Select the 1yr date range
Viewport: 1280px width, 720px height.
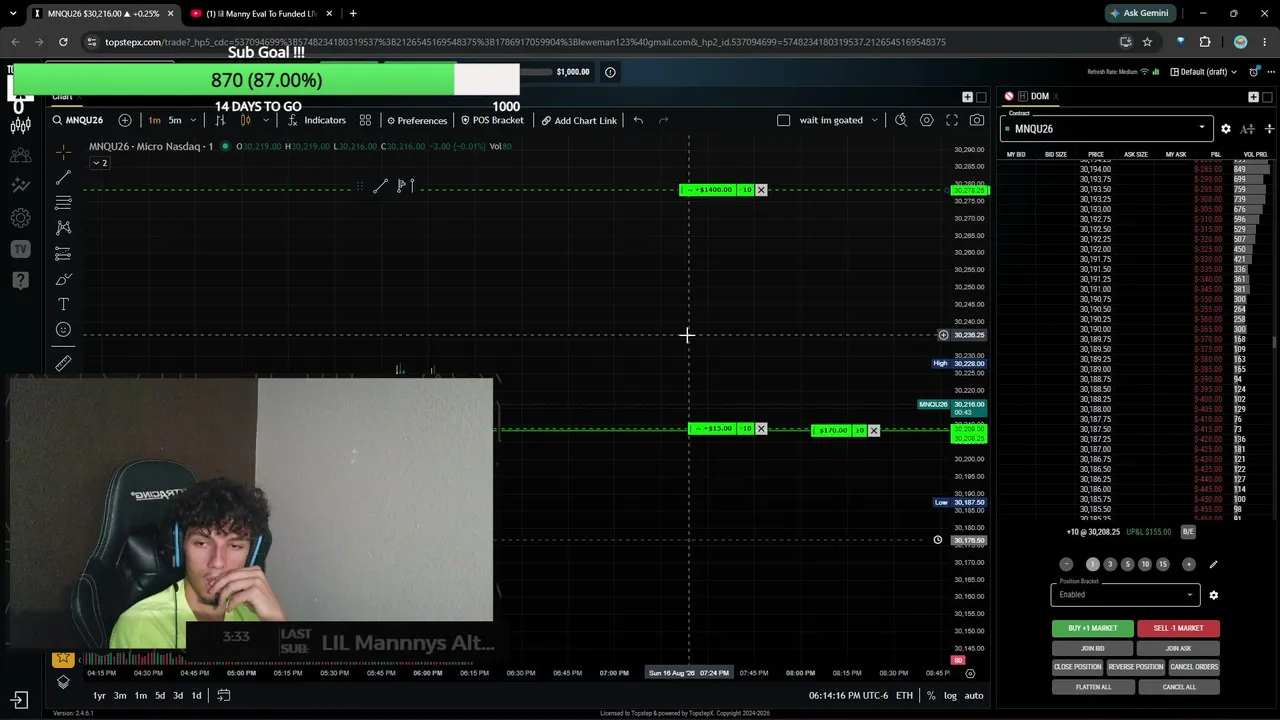99,696
